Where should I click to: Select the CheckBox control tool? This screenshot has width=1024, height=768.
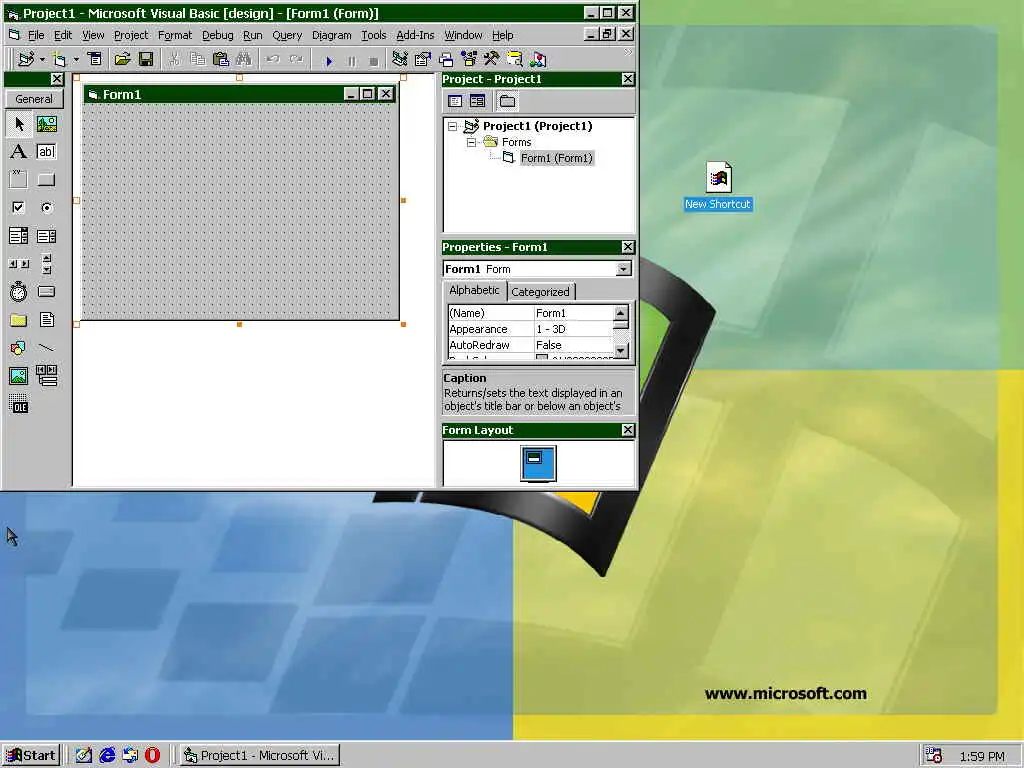click(x=19, y=208)
